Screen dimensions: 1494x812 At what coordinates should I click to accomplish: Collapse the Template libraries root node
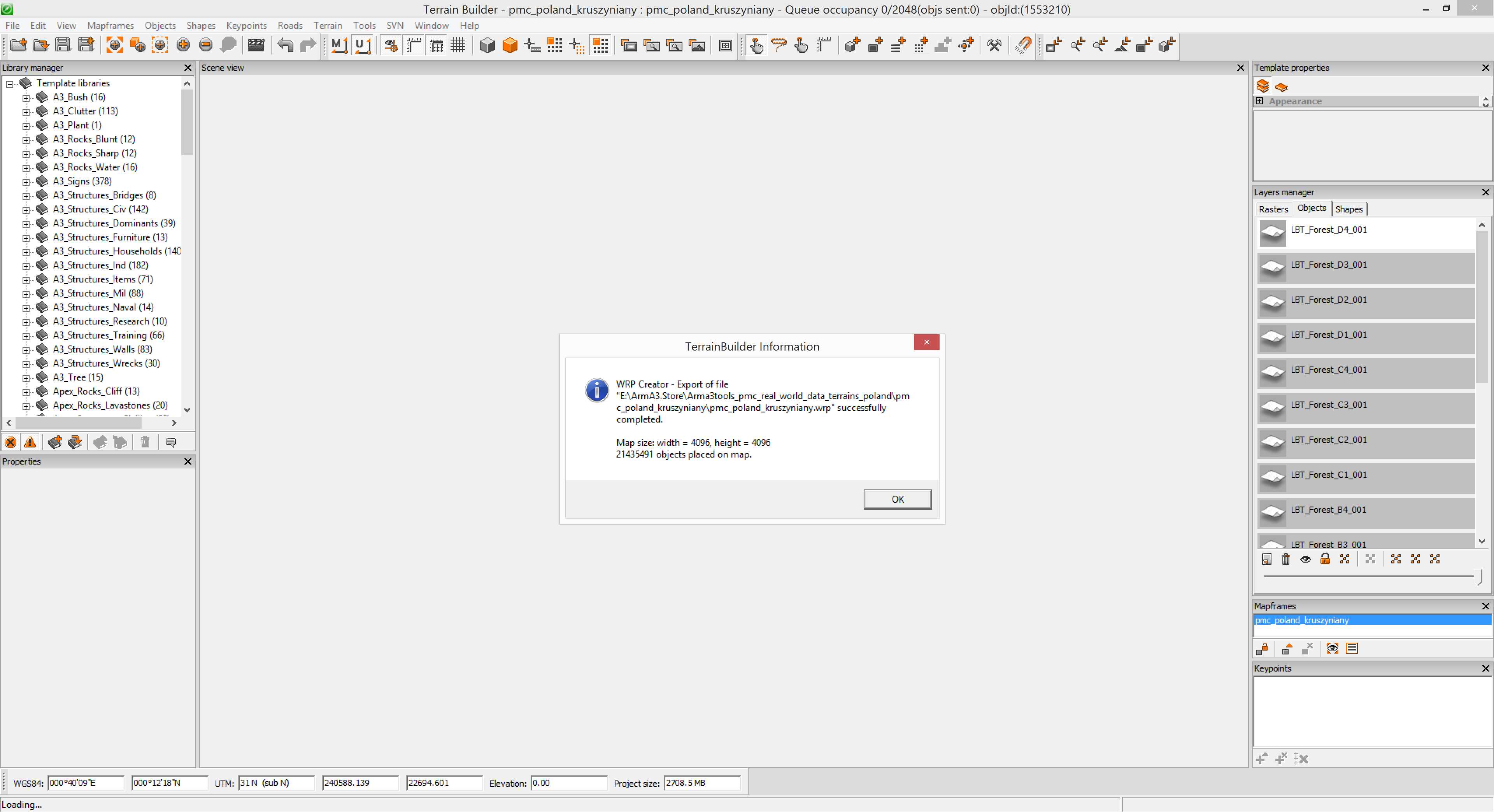pyautogui.click(x=10, y=84)
